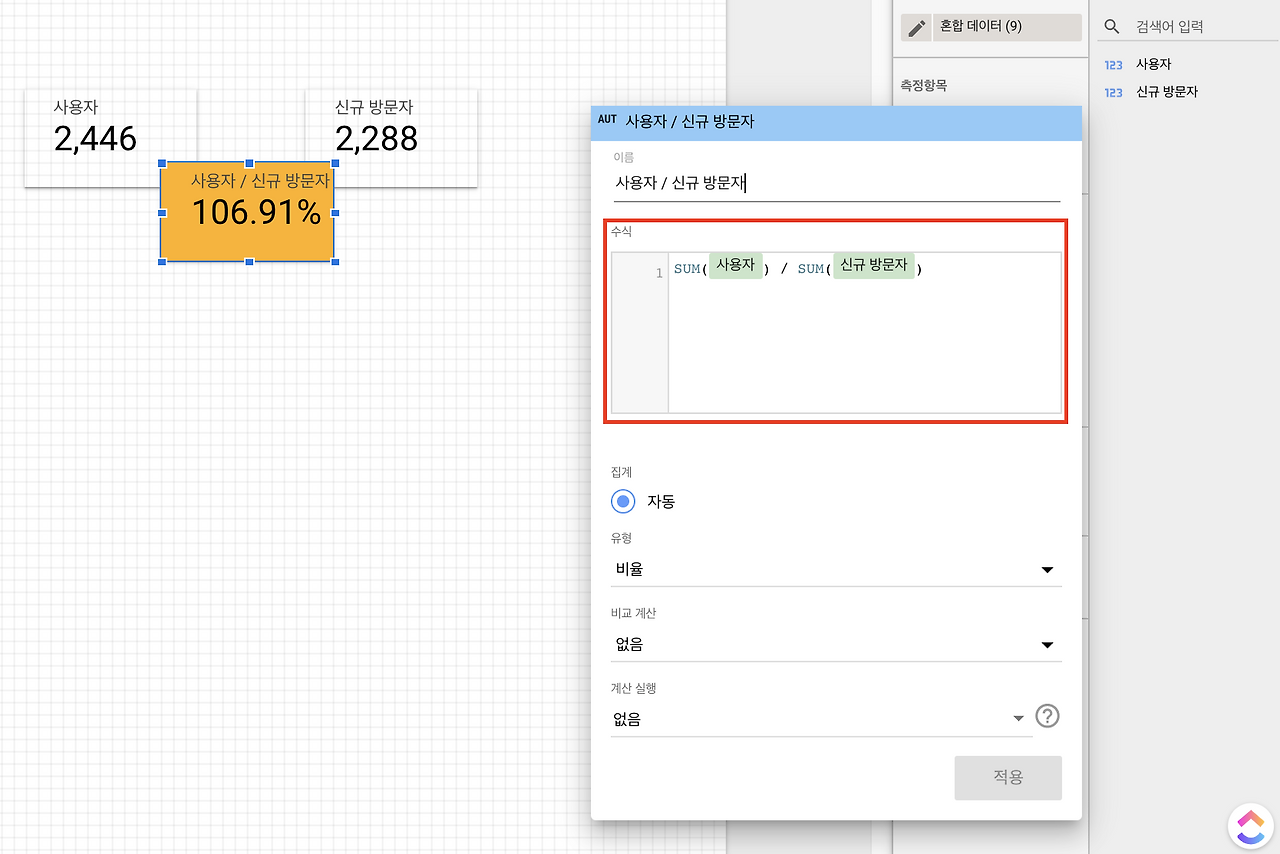Open ClickUp via the floating corner icon

(1250, 825)
